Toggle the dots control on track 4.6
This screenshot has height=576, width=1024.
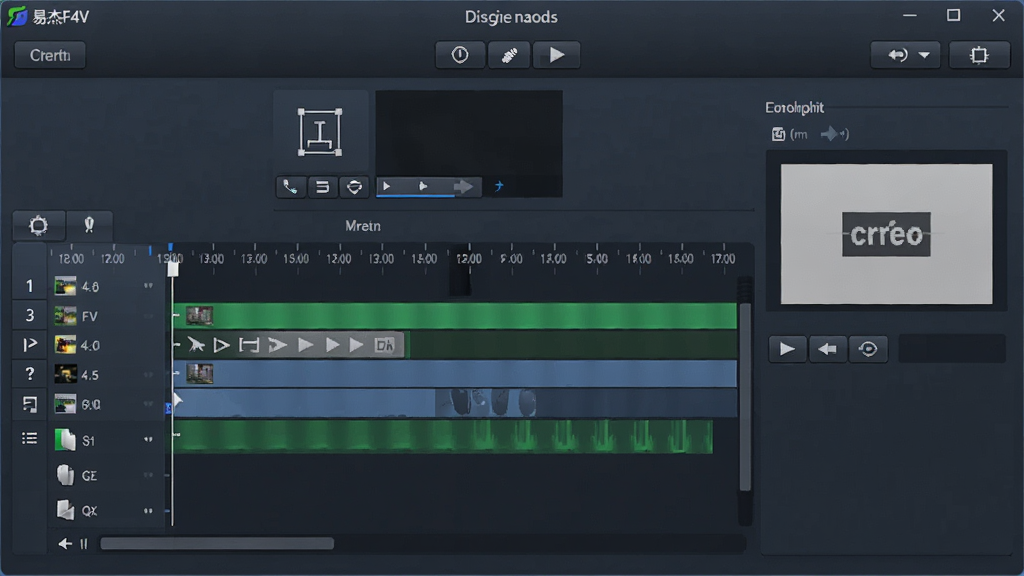[148, 286]
